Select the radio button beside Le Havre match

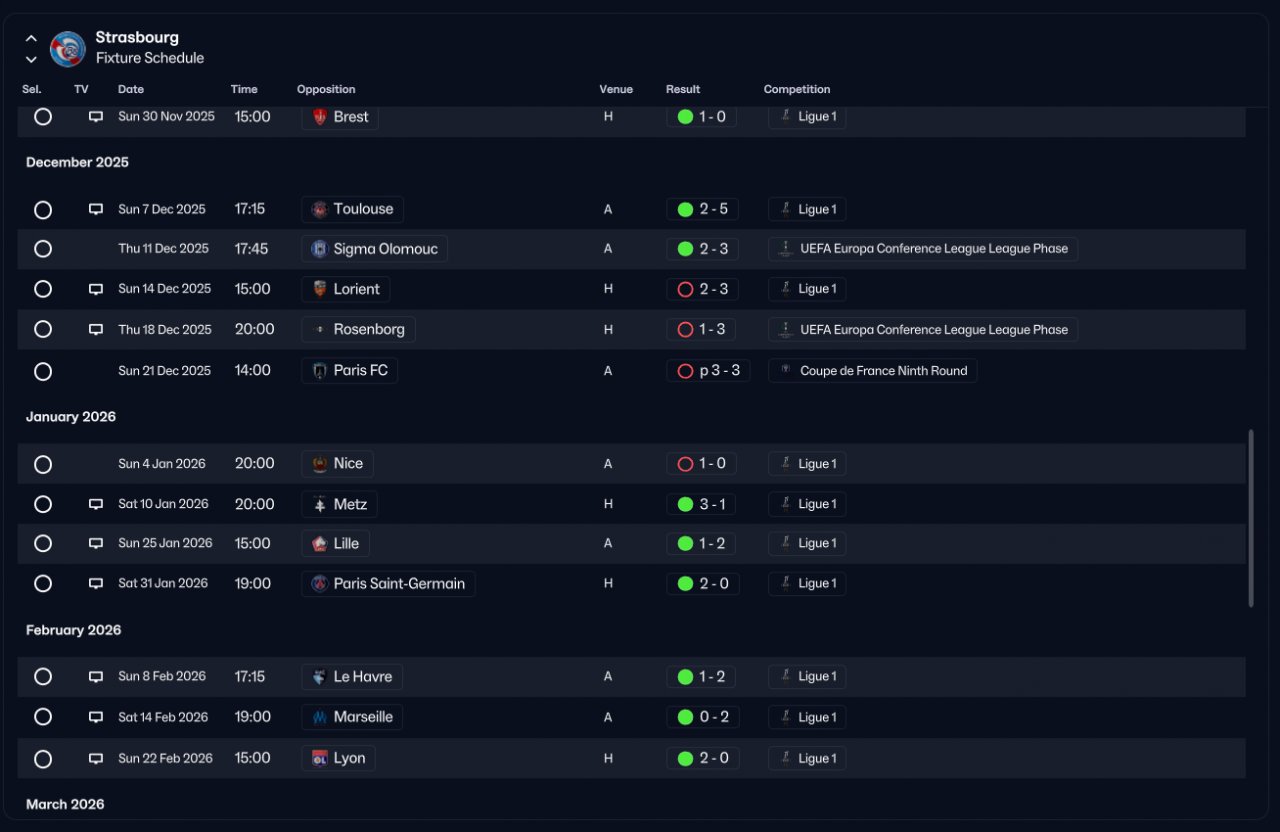(43, 676)
